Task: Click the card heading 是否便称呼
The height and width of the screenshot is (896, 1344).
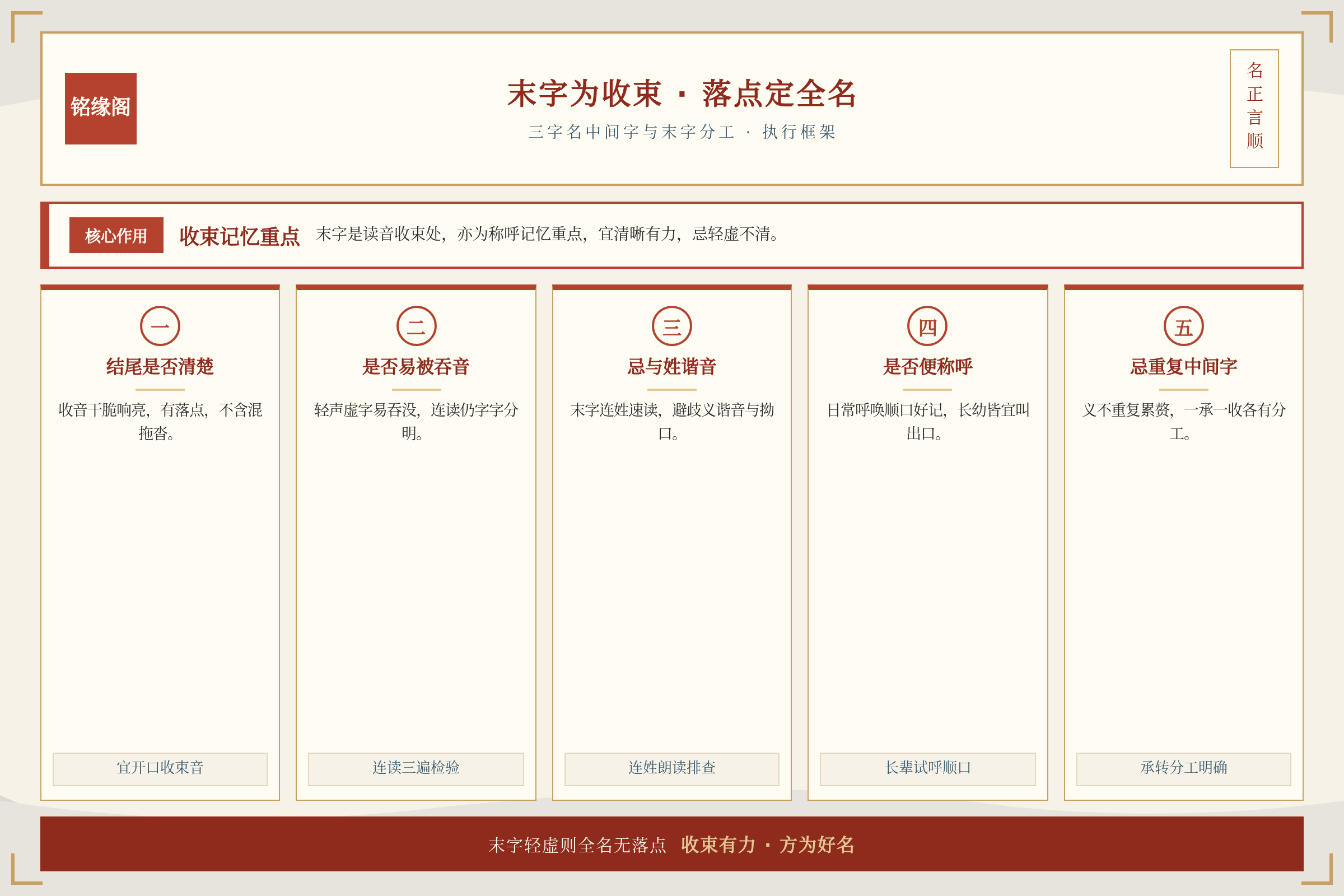Action: pos(927,367)
